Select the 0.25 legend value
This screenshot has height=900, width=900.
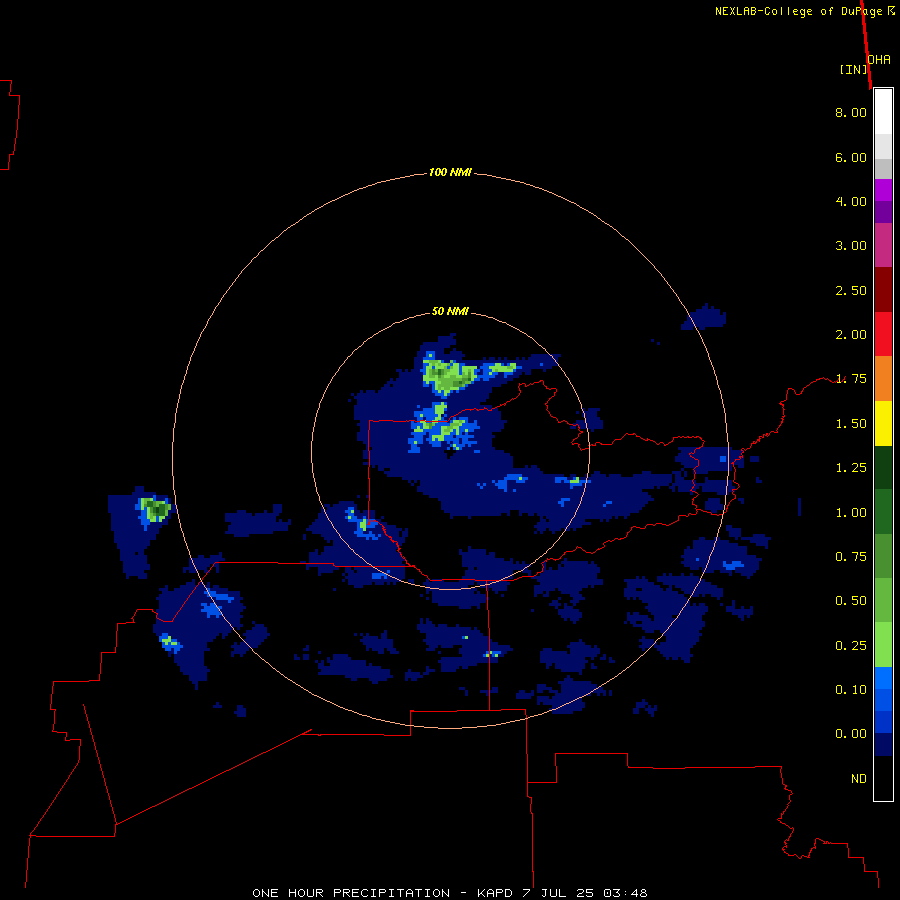(x=851, y=646)
